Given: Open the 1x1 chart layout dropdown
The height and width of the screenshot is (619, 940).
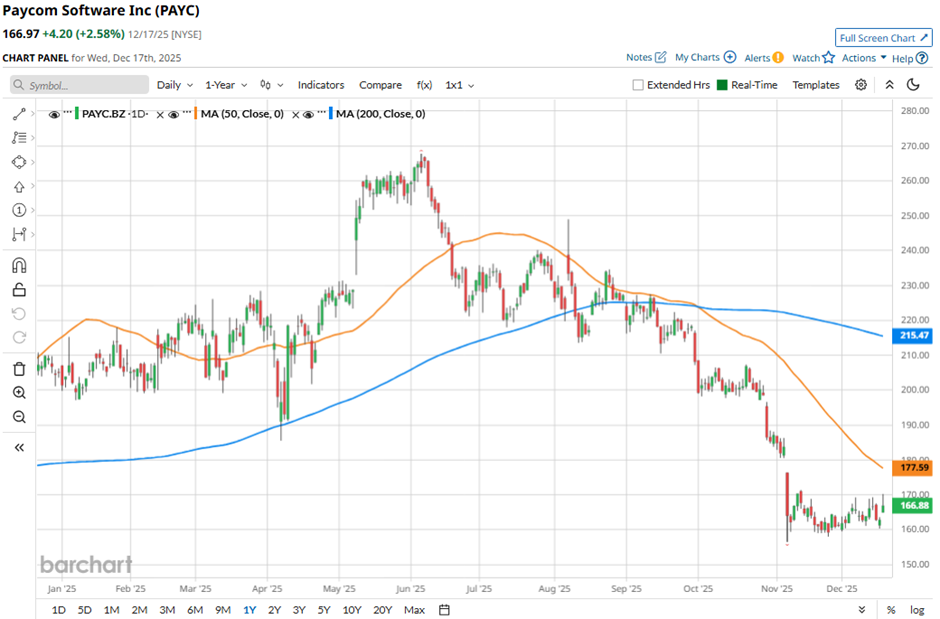Looking at the screenshot, I should [460, 85].
